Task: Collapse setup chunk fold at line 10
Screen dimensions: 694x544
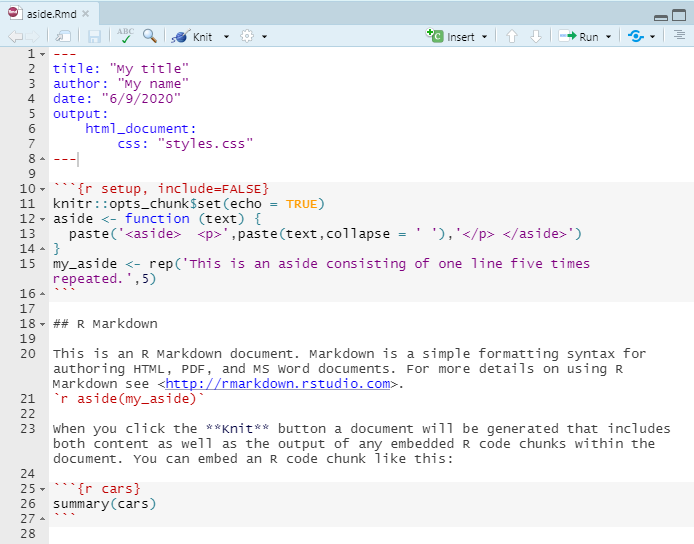Action: [42, 189]
